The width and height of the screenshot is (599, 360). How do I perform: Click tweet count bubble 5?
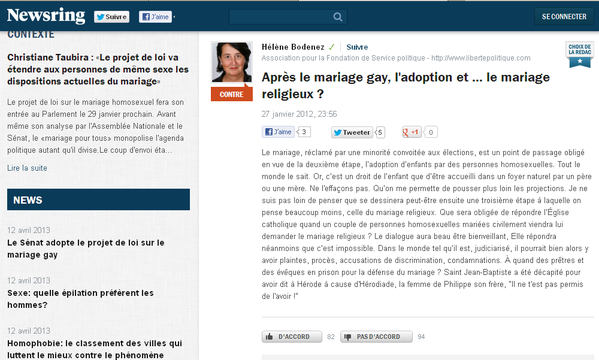380,132
